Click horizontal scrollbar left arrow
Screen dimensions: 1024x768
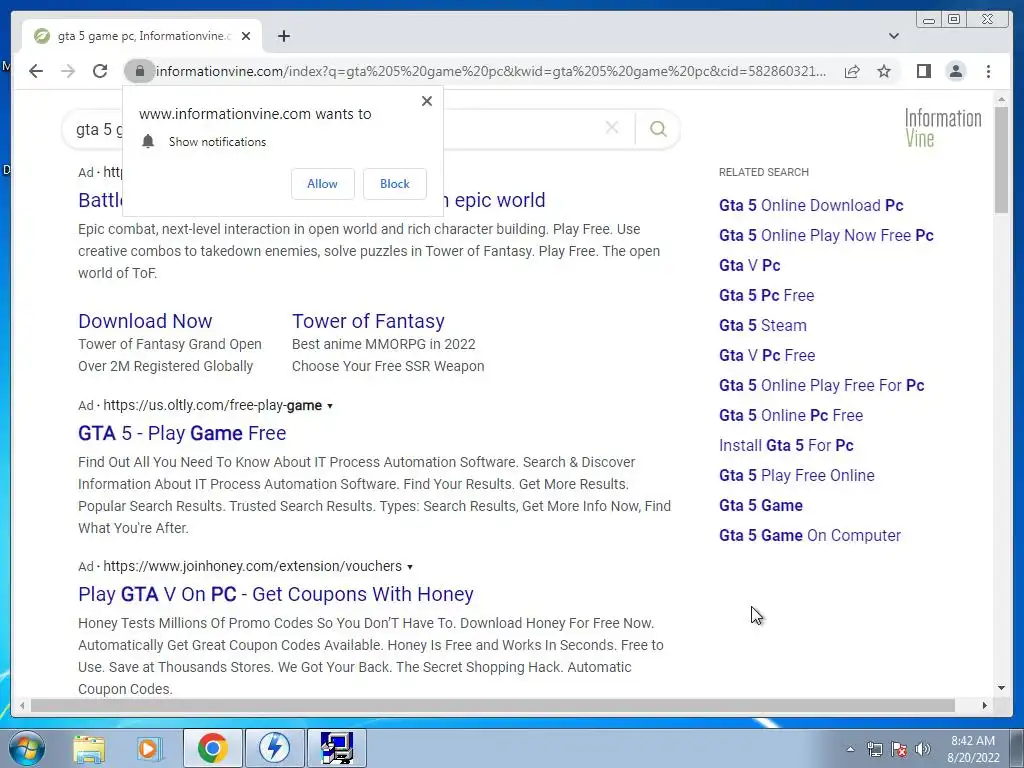pyautogui.click(x=22, y=705)
